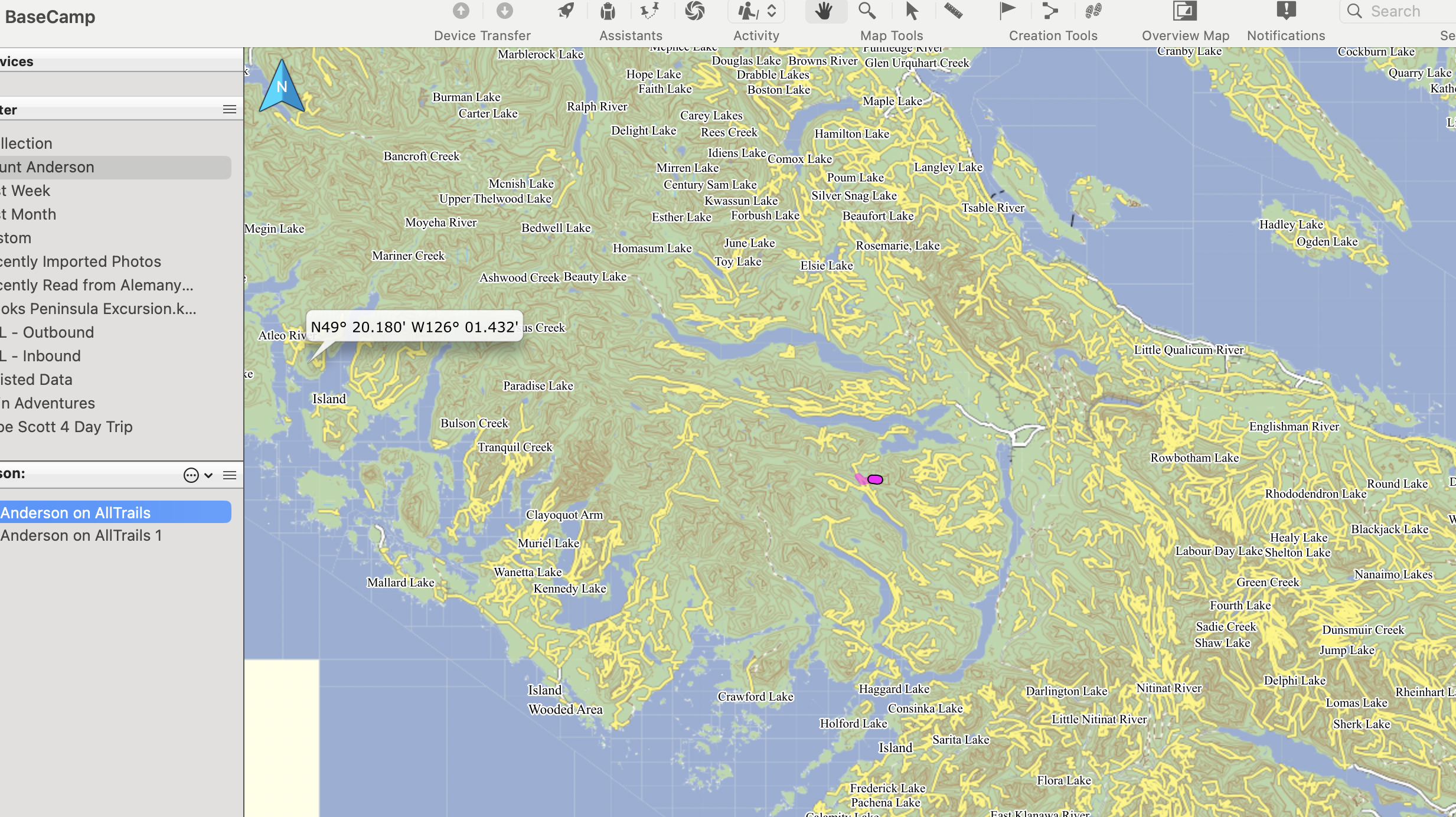Select the footprints New Track tool
Viewport: 1456px width, 817px height.
click(x=1093, y=11)
